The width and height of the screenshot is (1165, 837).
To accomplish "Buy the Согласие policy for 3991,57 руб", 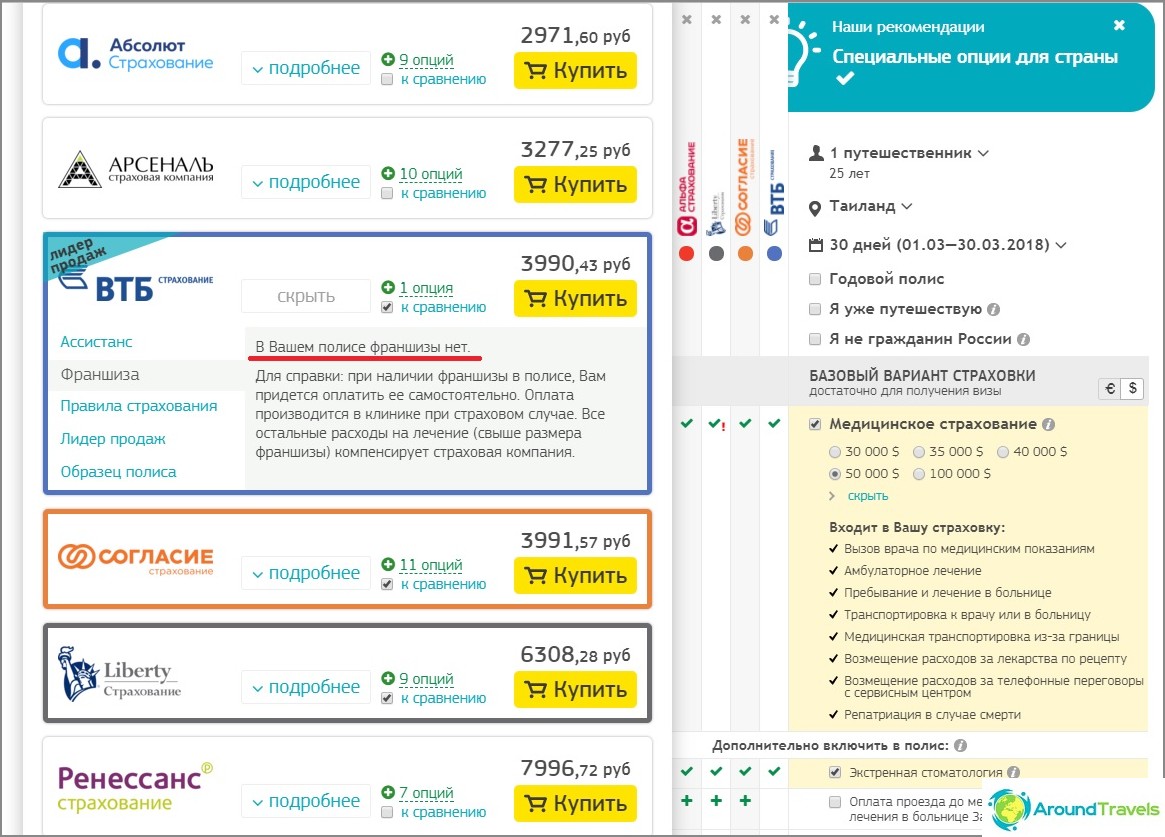I will (576, 576).
